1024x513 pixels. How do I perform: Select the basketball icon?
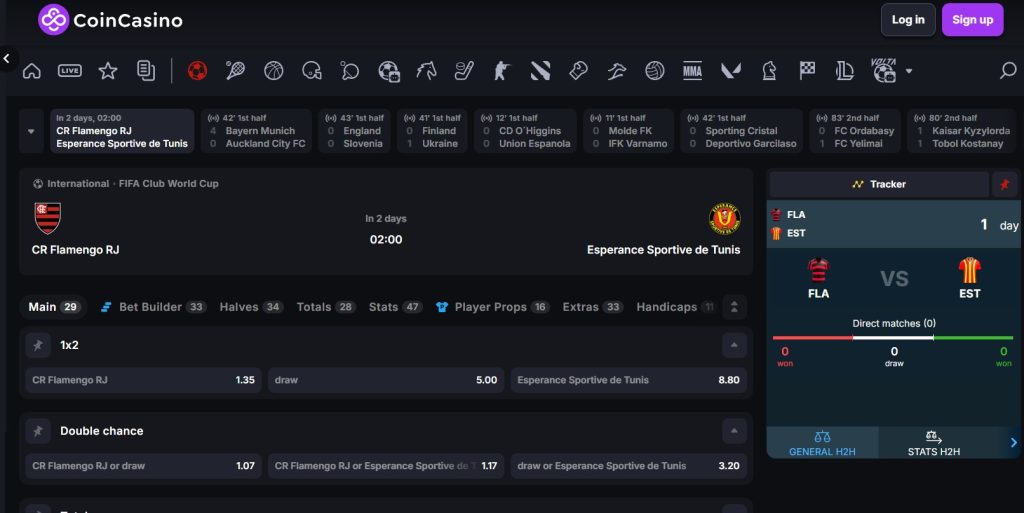[274, 70]
